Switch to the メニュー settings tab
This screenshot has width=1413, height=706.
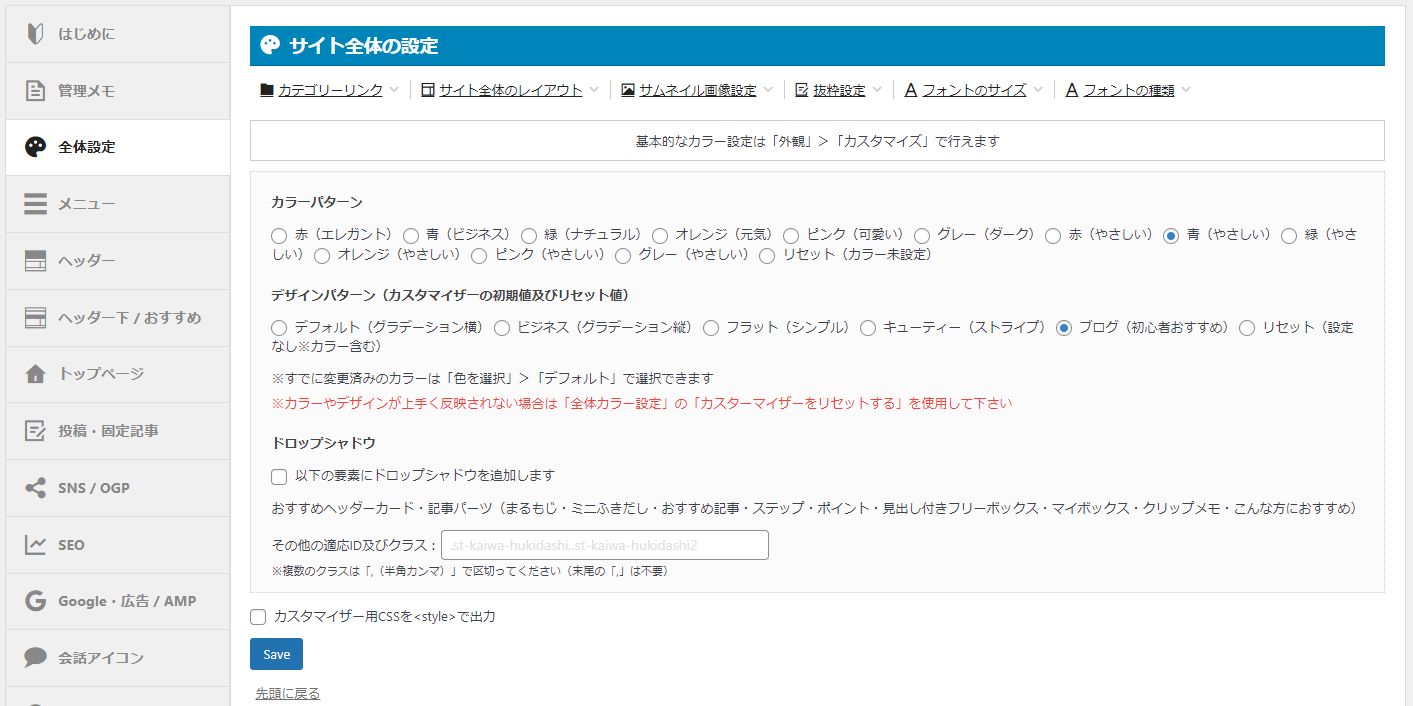pyautogui.click(x=117, y=204)
